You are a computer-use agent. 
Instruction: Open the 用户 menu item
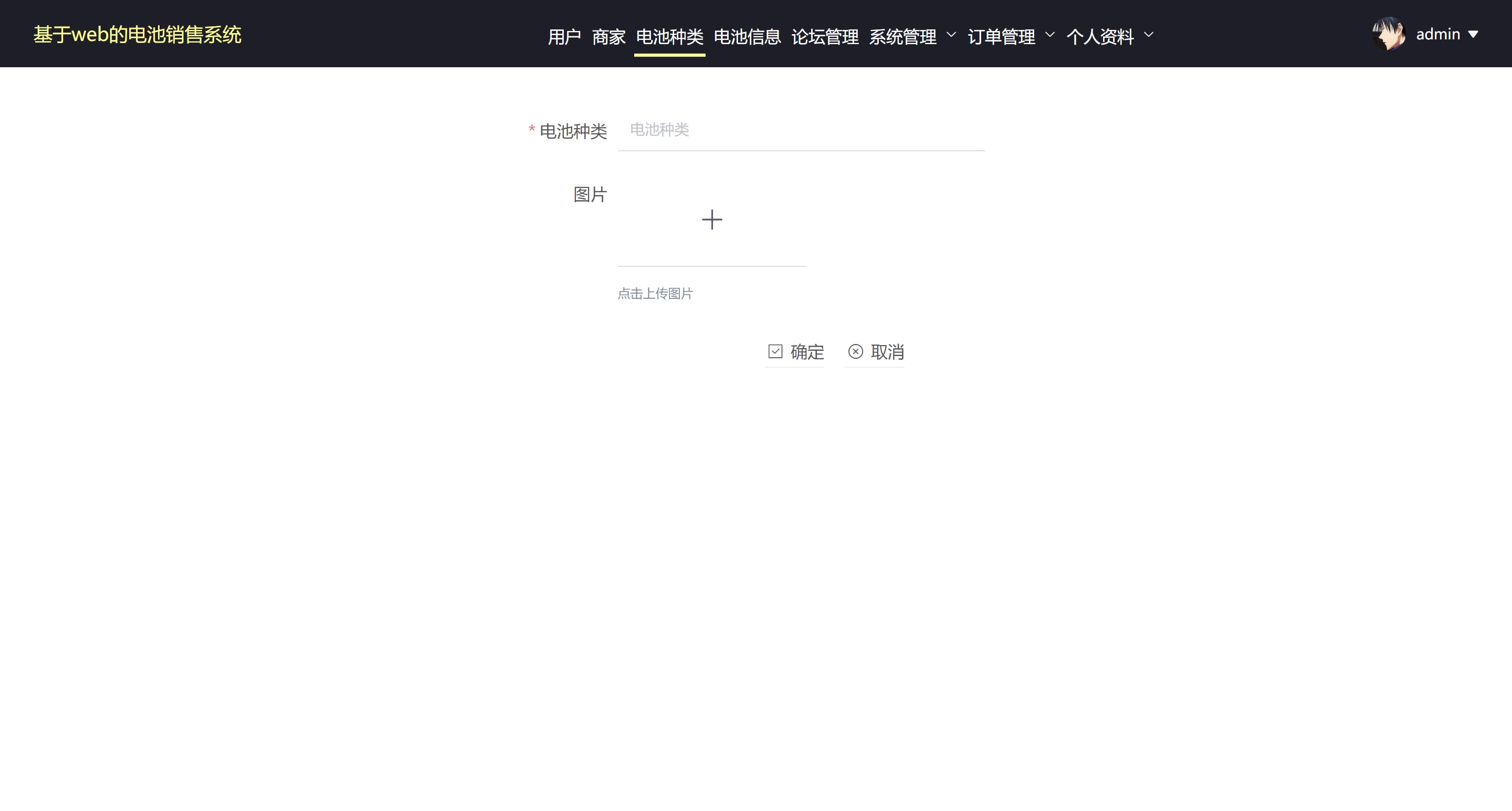564,36
